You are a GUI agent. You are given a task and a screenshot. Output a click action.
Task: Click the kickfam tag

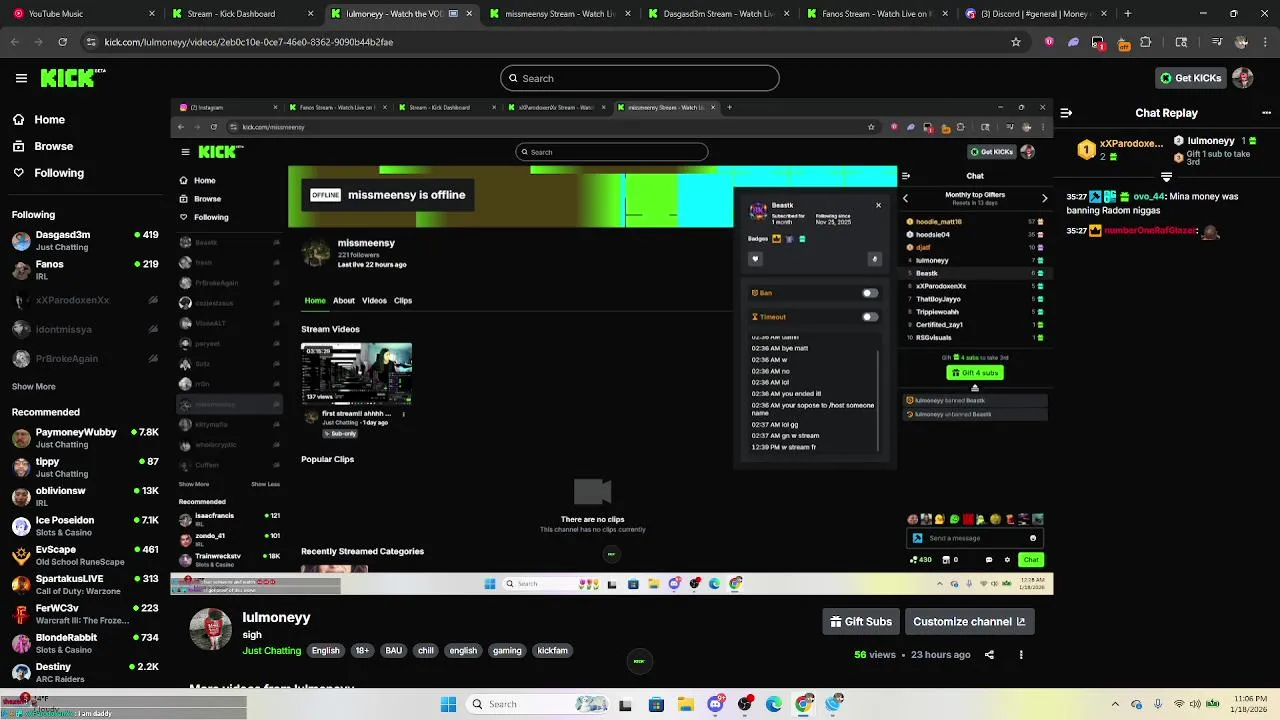[x=553, y=651]
